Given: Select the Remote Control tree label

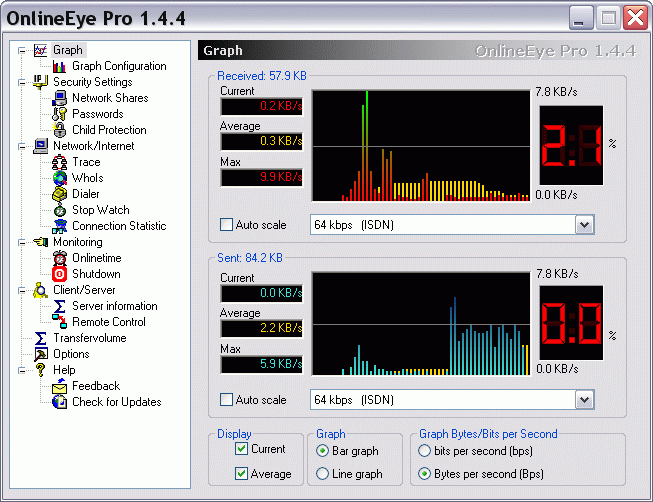Looking at the screenshot, I should tap(109, 322).
